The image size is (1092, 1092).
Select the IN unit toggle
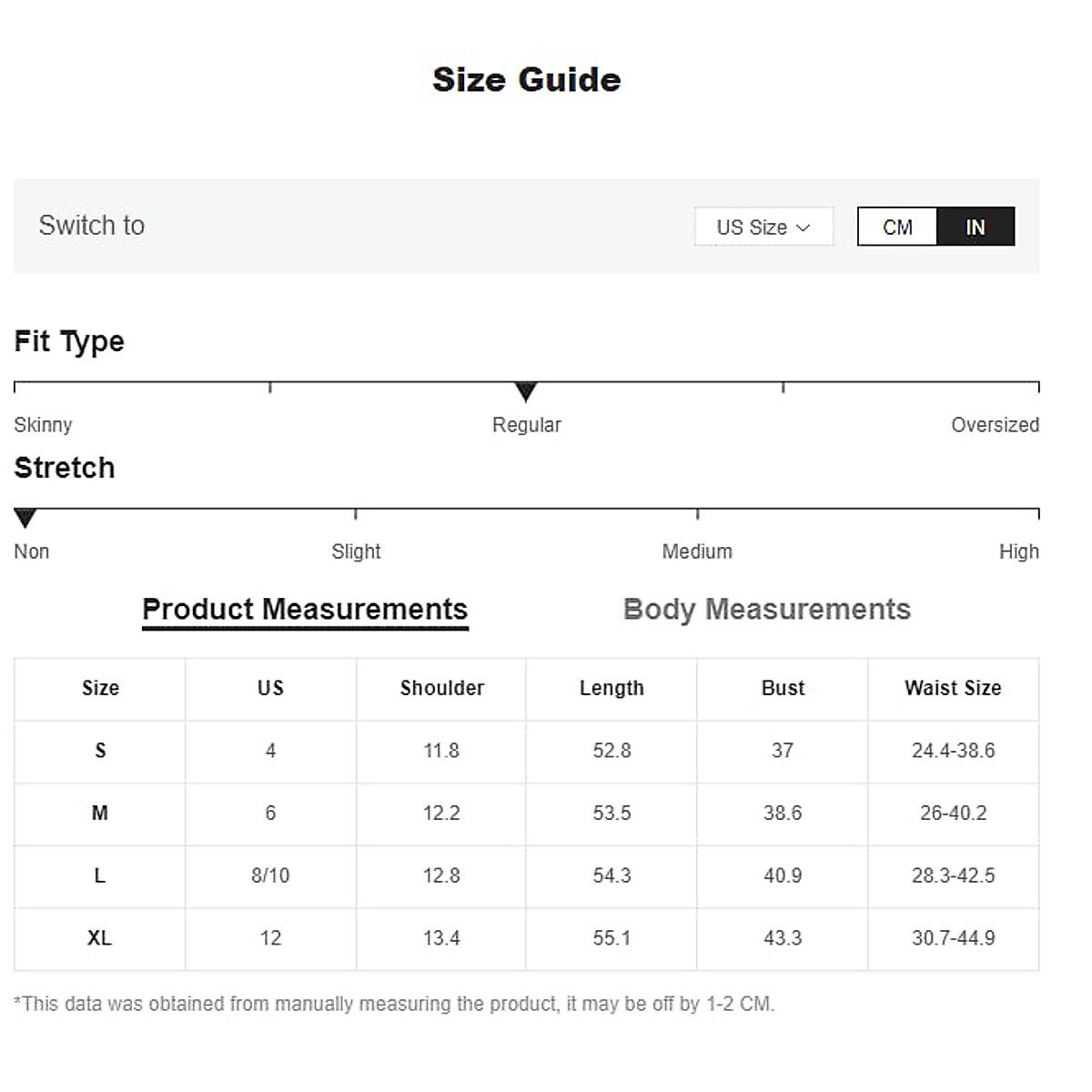pyautogui.click(x=975, y=227)
